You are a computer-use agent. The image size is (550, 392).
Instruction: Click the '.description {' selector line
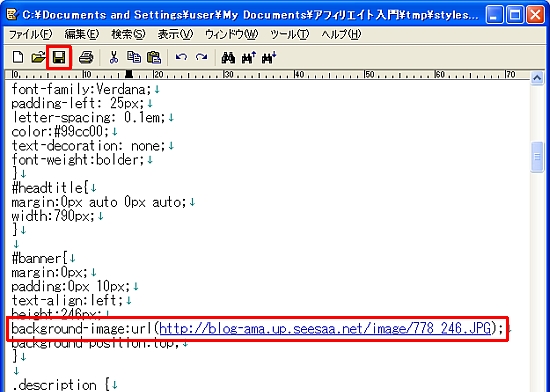(61, 385)
